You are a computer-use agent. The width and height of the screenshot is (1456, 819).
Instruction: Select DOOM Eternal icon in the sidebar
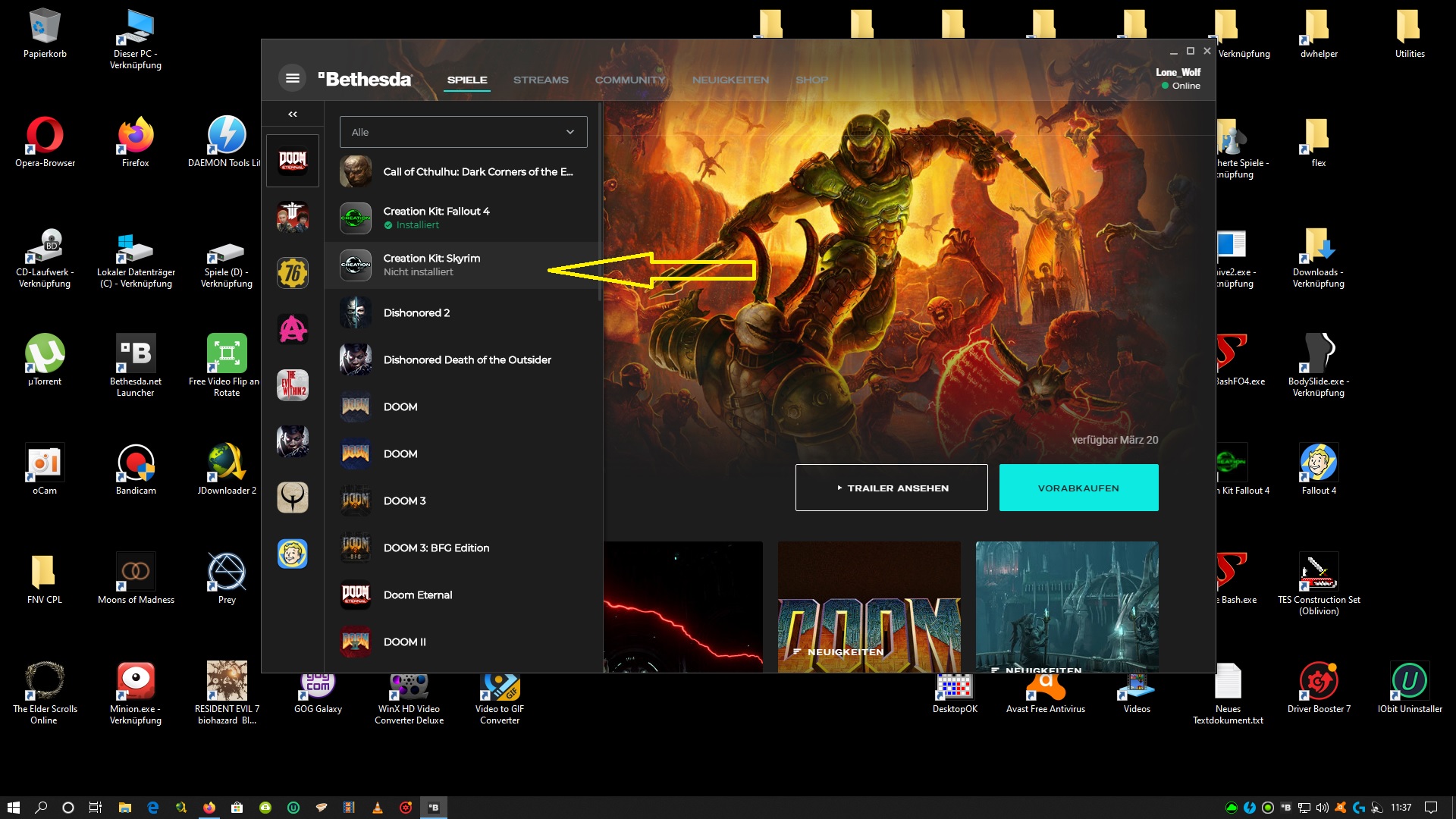[x=293, y=161]
